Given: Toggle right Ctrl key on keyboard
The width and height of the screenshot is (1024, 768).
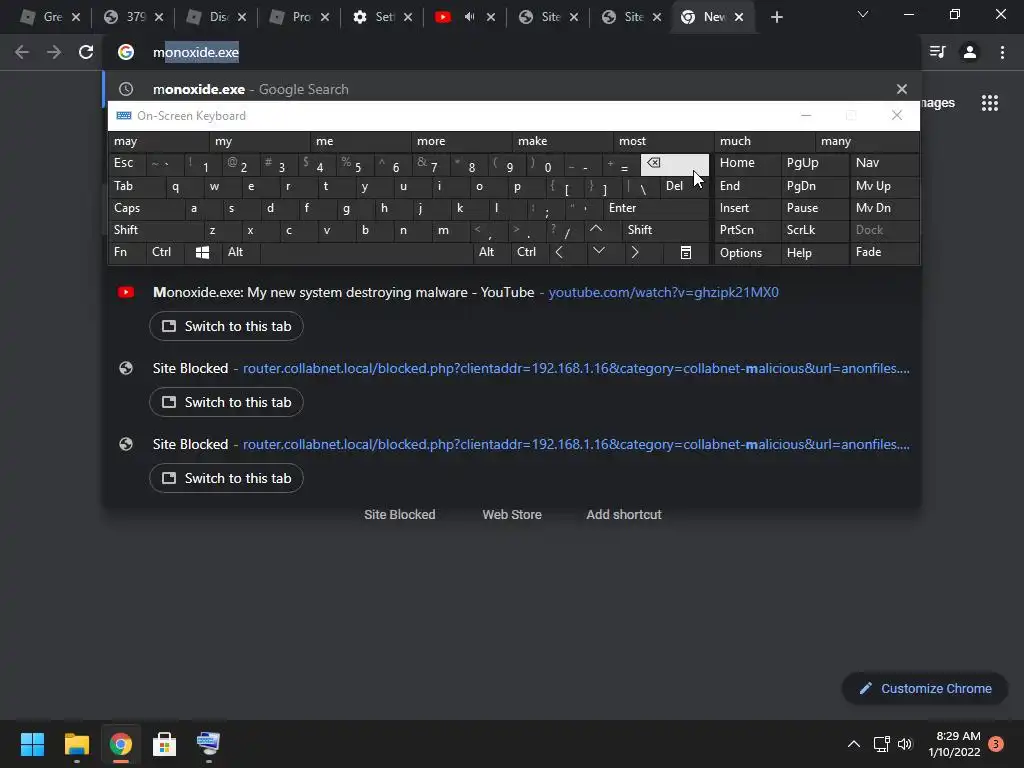Looking at the screenshot, I should pyautogui.click(x=529, y=252).
